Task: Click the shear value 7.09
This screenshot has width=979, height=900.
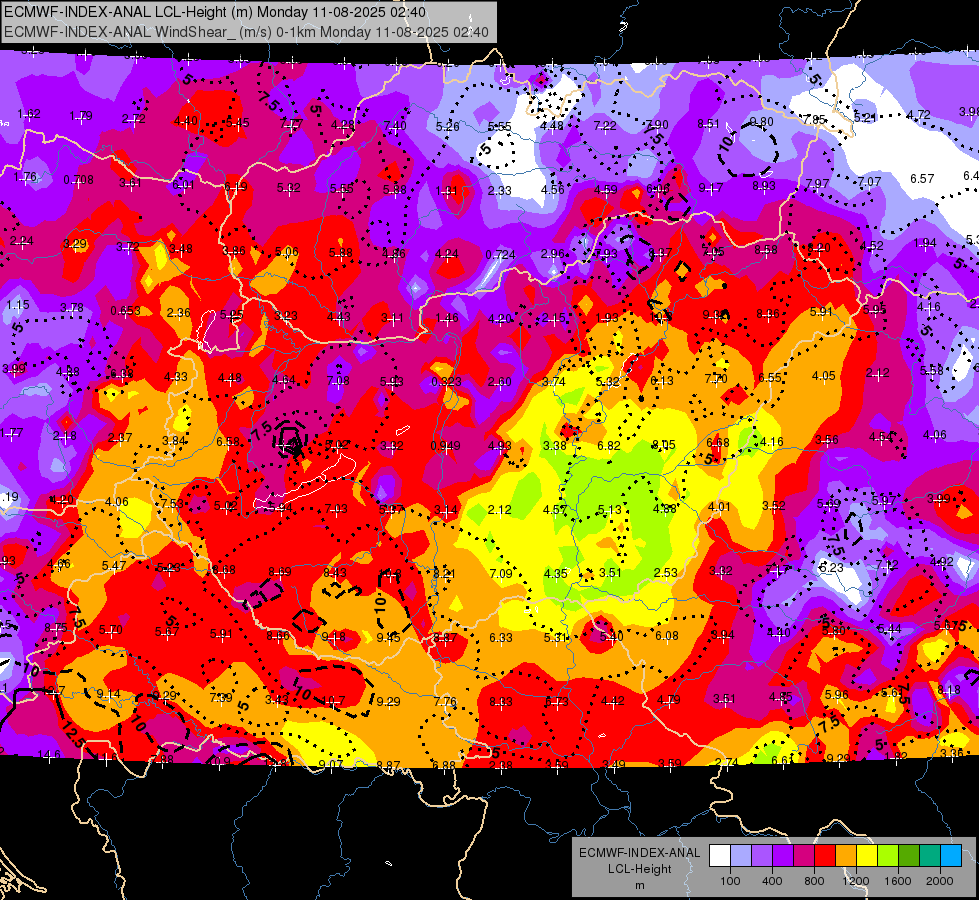Action: tap(501, 573)
